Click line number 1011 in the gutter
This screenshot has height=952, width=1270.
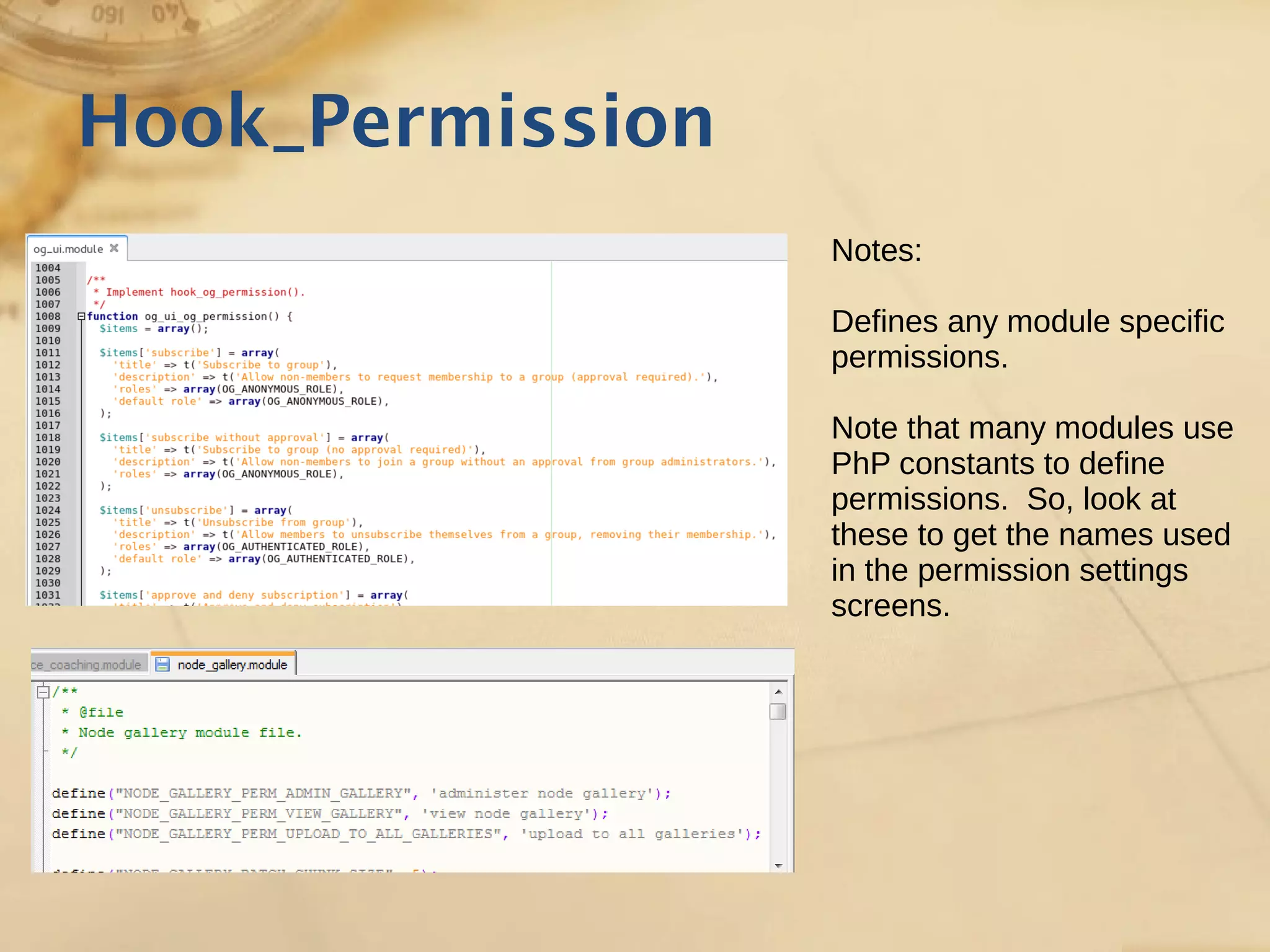tap(48, 353)
